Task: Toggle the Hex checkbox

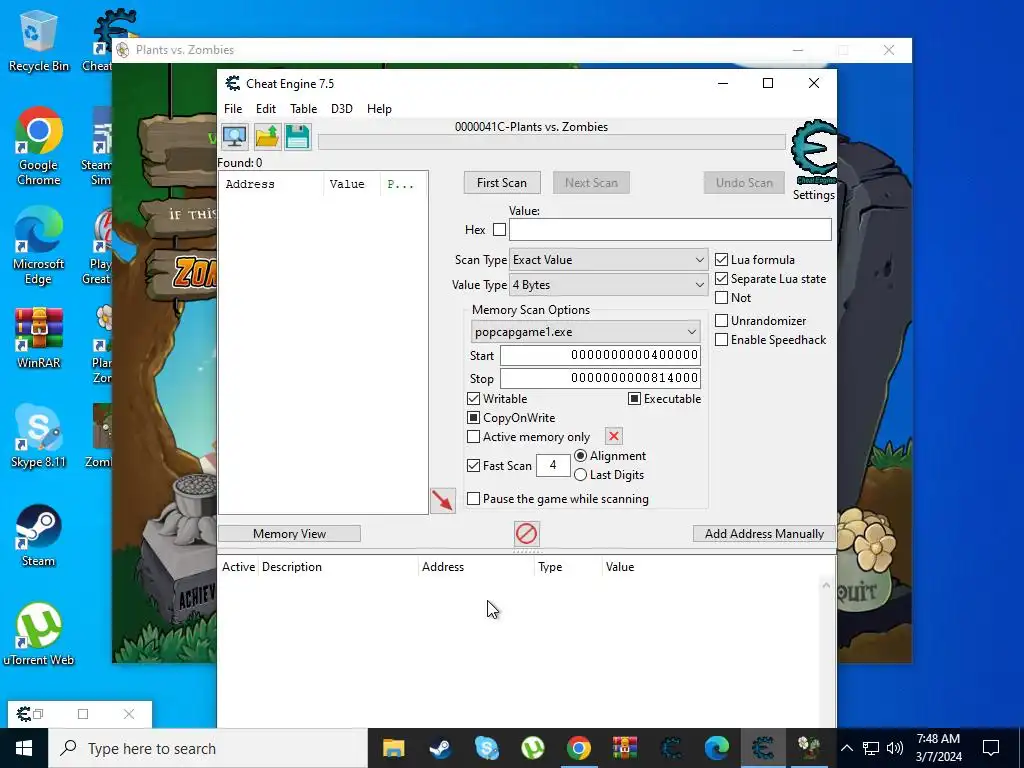Action: click(x=500, y=230)
